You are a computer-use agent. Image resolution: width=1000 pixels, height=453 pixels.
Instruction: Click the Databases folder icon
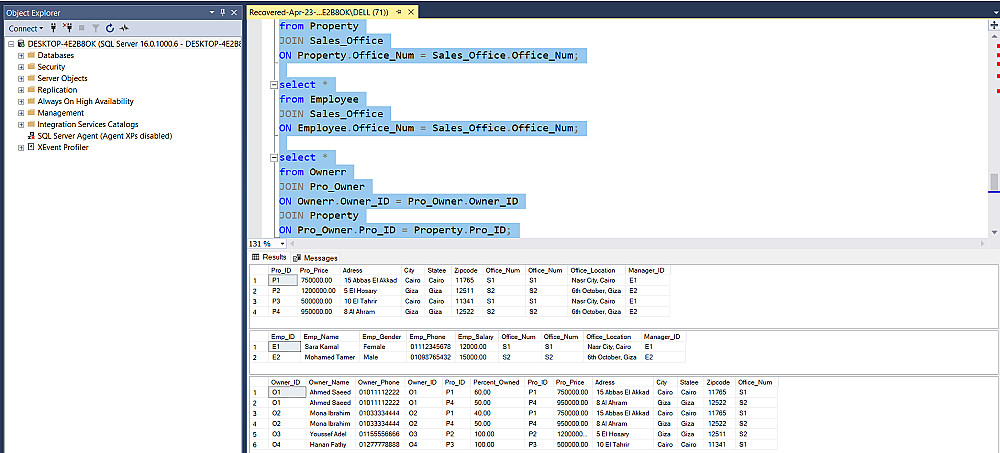[31, 56]
